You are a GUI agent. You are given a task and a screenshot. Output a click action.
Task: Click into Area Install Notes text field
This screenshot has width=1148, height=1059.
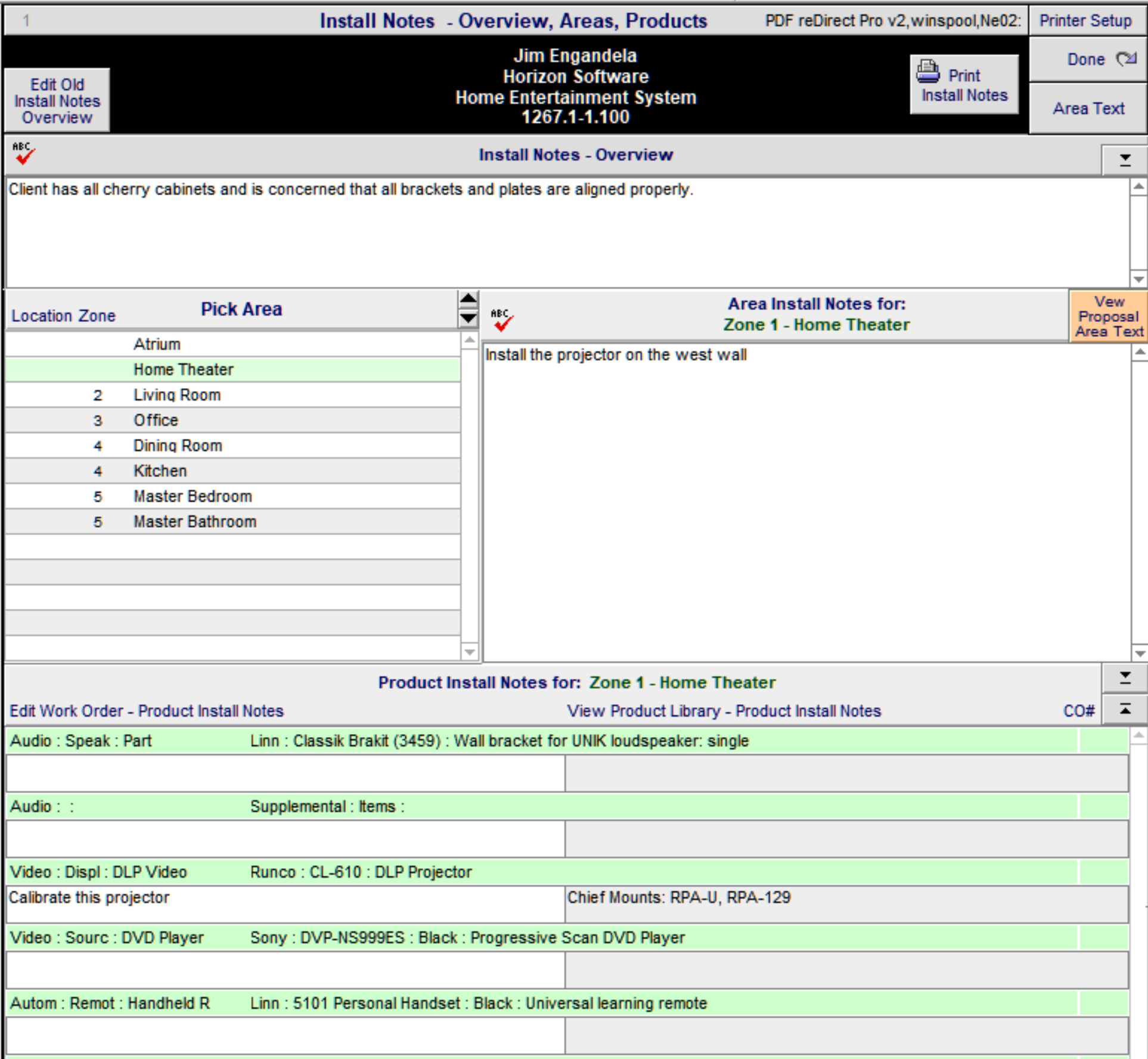tap(806, 501)
